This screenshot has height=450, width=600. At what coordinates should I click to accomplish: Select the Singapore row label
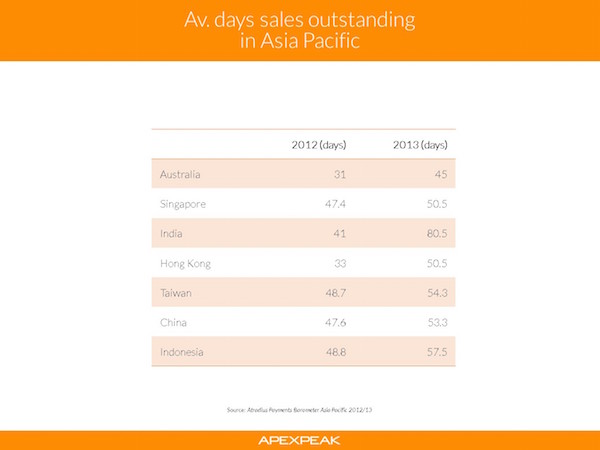(183, 204)
